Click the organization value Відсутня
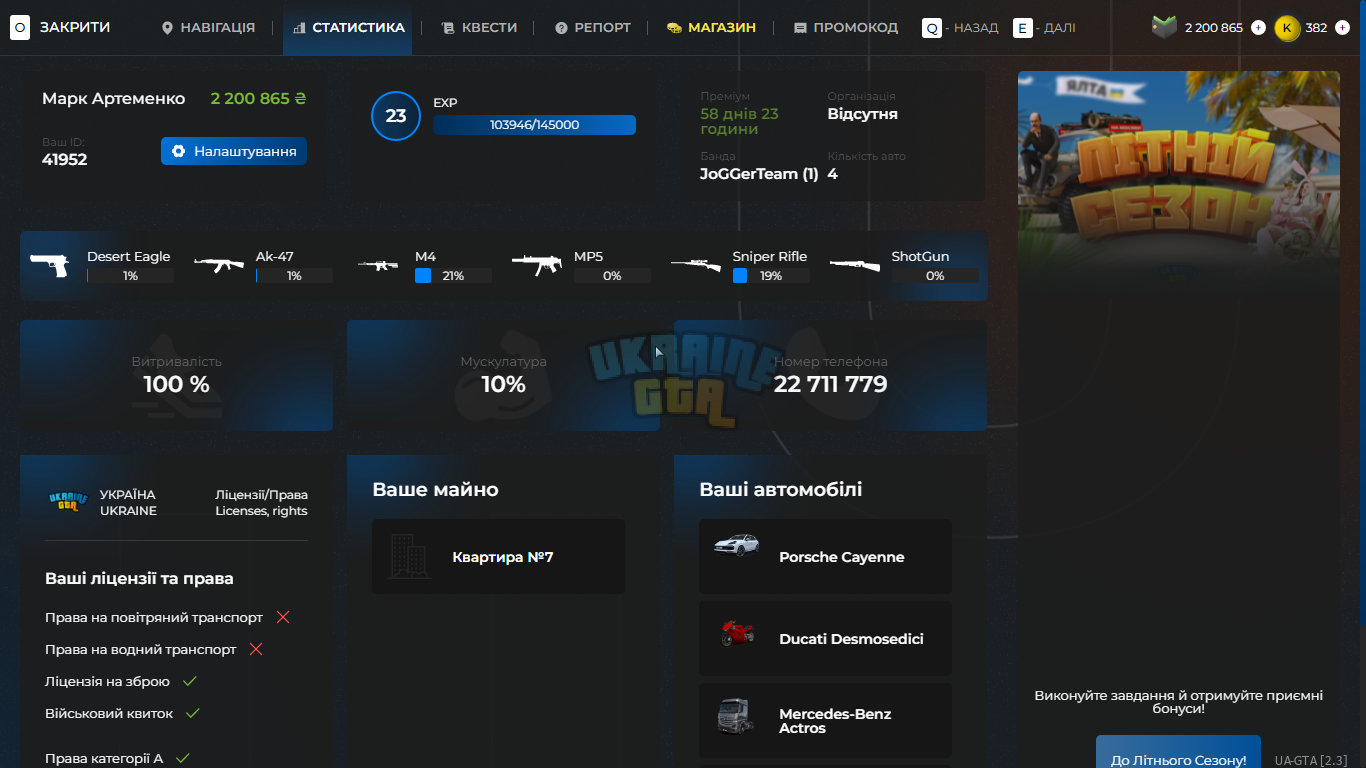 point(862,114)
